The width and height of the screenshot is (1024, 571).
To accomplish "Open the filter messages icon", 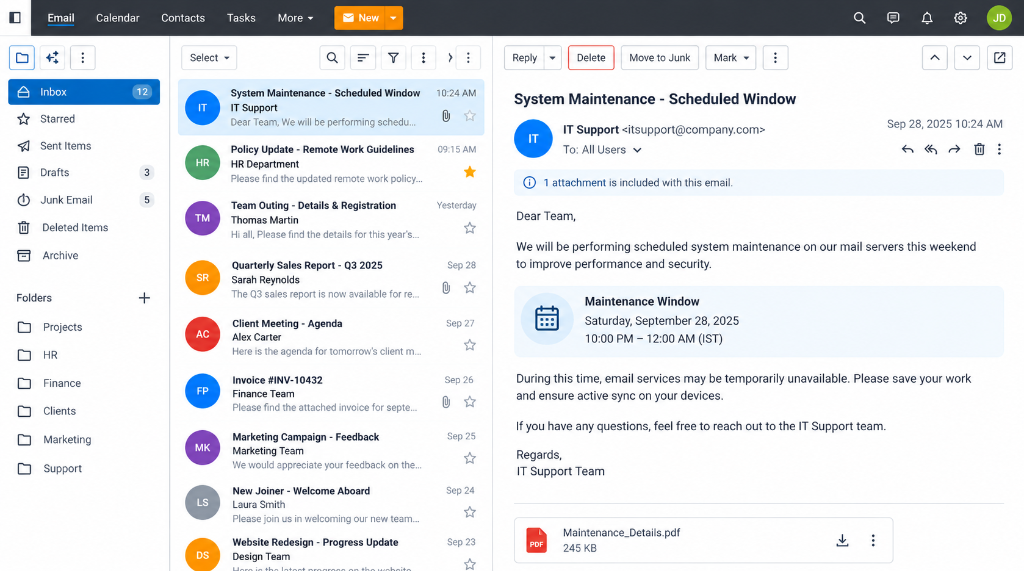I will point(393,57).
